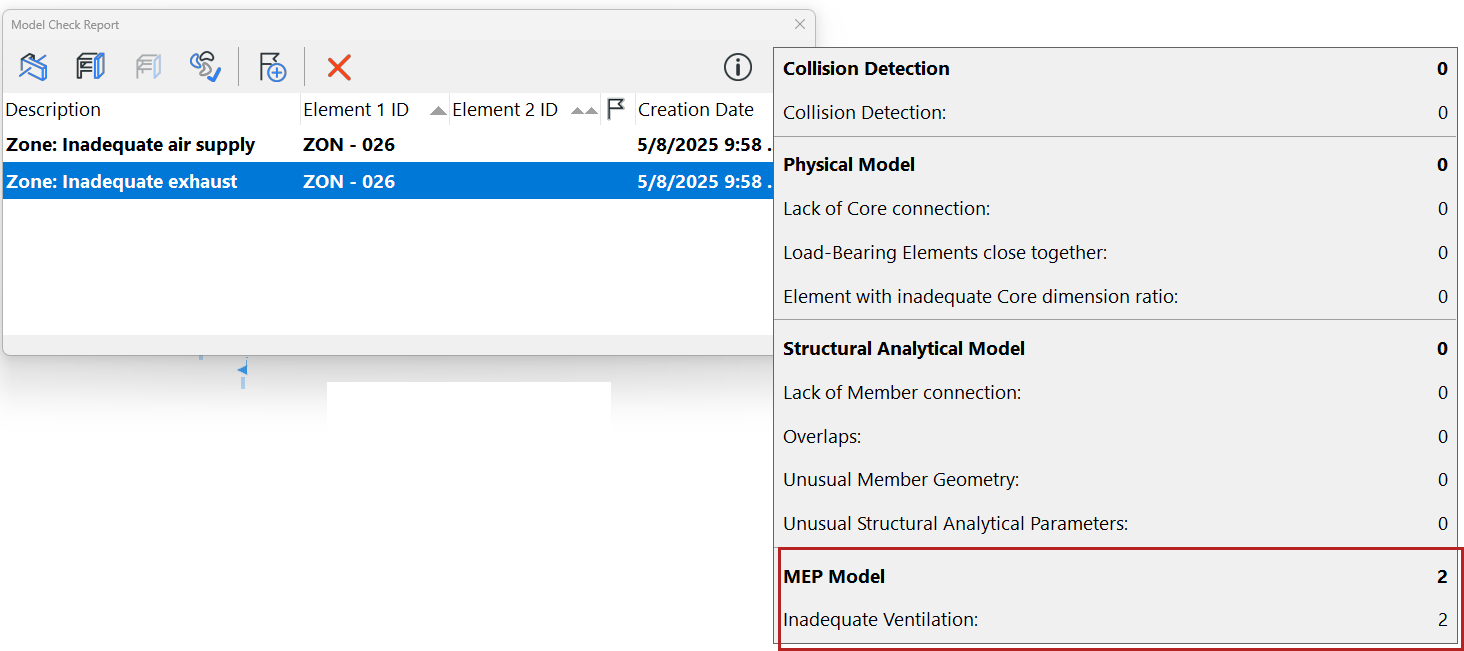Click the flag column header icon
This screenshot has width=1464, height=651.
[x=616, y=109]
